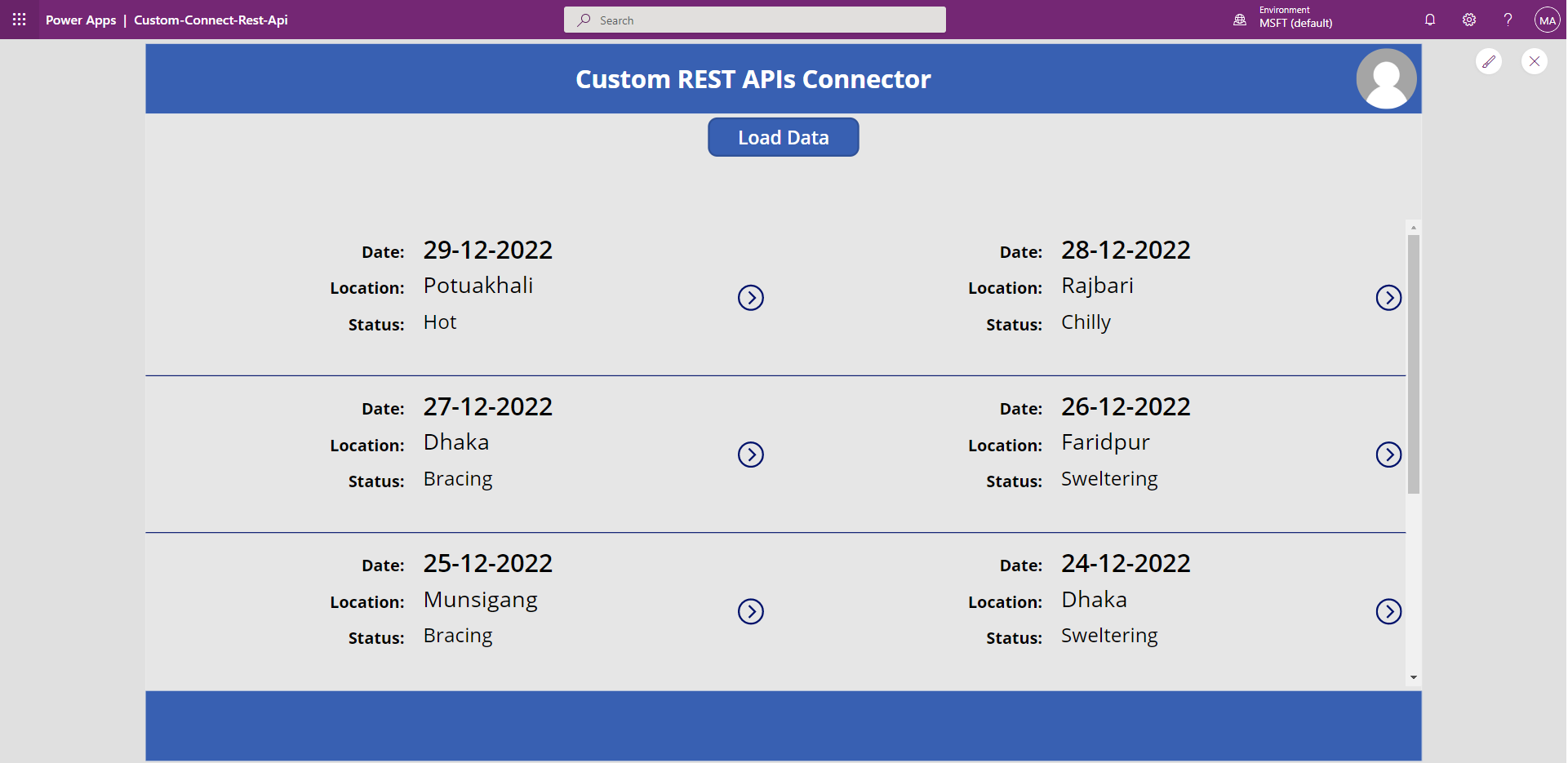This screenshot has height=763, width=1568.
Task: Open the settings gear icon
Action: pyautogui.click(x=1469, y=20)
